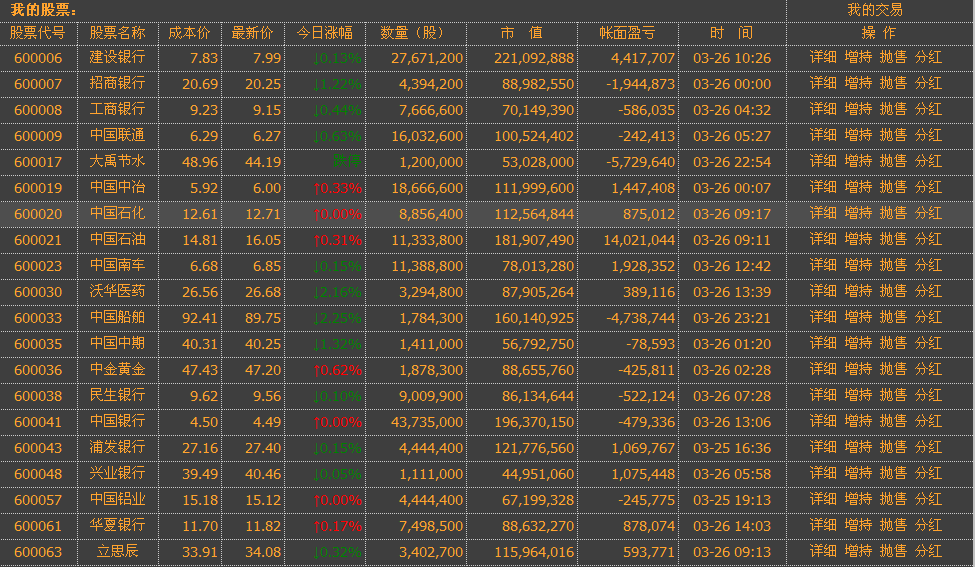Click 抛售 for 立思辰
The image size is (976, 567).
[x=893, y=551]
